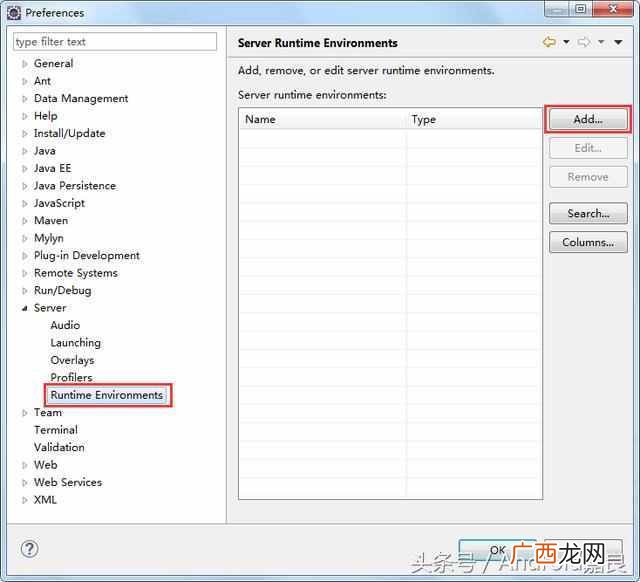640x582 pixels.
Task: Select Remote Systems preferences
Action: pos(76,273)
